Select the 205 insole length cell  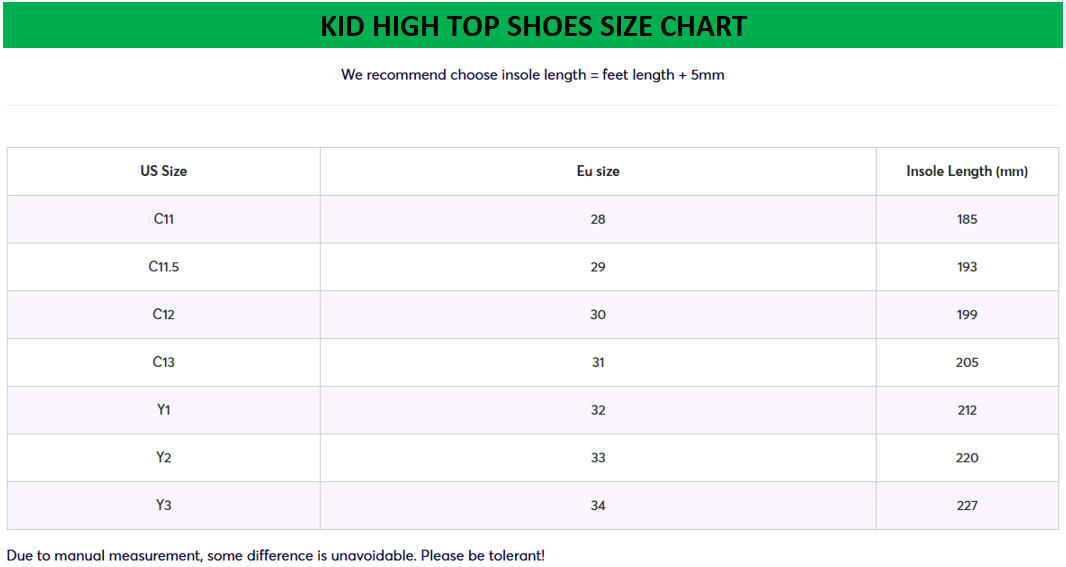coord(967,362)
